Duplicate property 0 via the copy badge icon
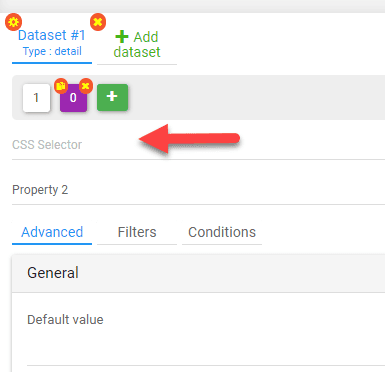The image size is (385, 372). pos(61,86)
